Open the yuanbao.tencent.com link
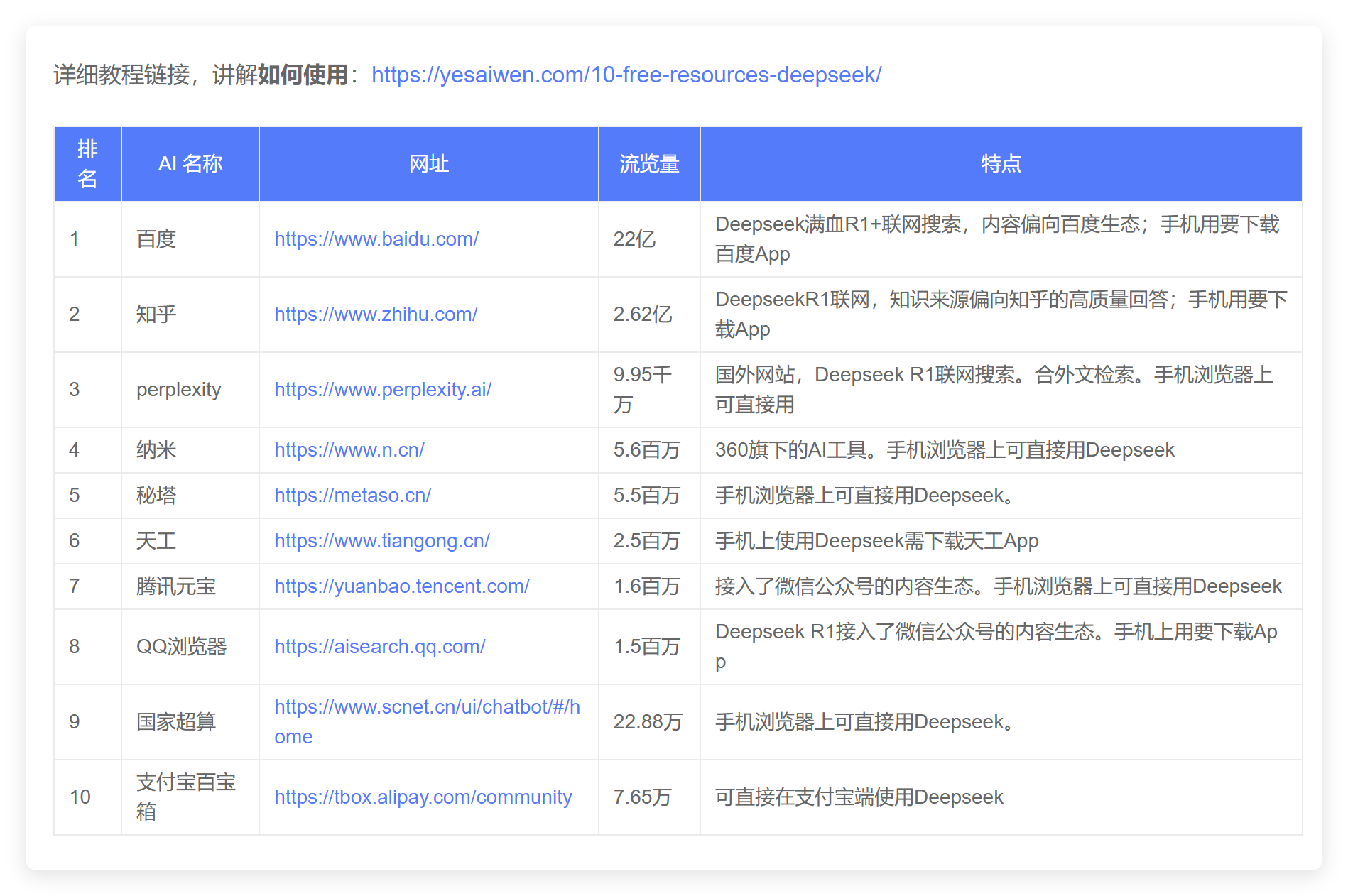Screen dimensions: 1348x896 pyautogui.click(x=402, y=586)
